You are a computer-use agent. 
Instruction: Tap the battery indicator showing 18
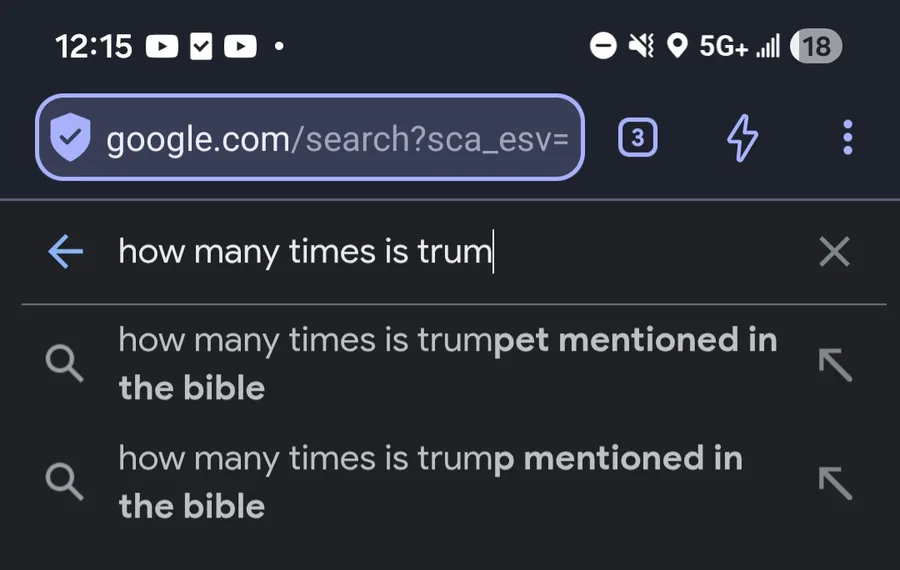815,46
